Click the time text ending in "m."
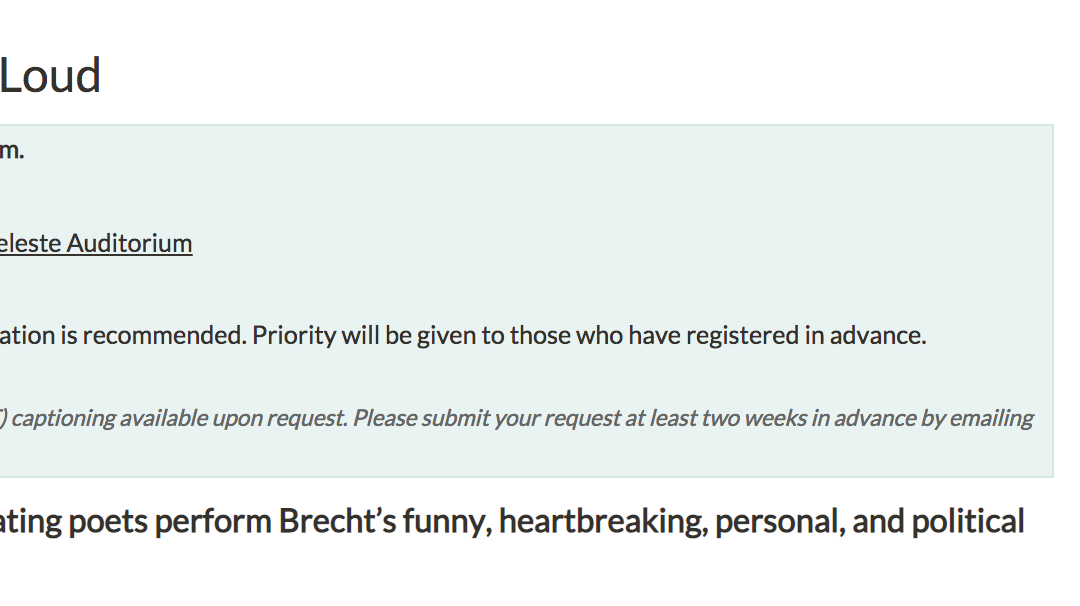The image size is (1080, 606). point(12,150)
